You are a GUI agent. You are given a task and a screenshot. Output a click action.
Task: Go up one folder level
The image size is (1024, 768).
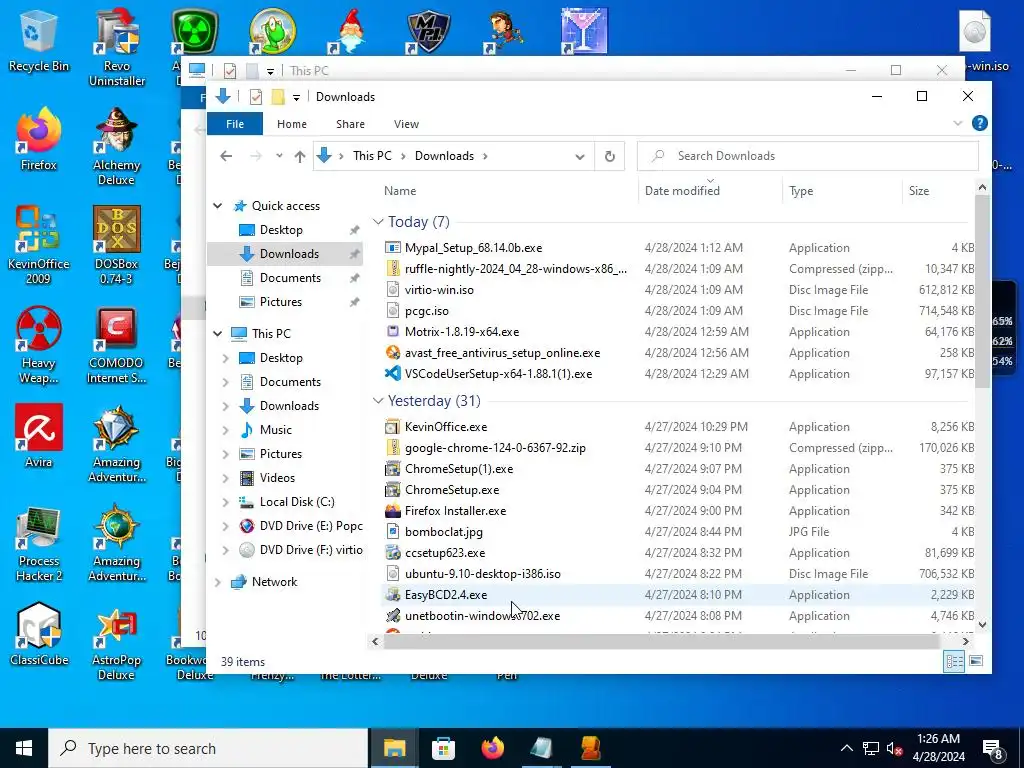(300, 156)
